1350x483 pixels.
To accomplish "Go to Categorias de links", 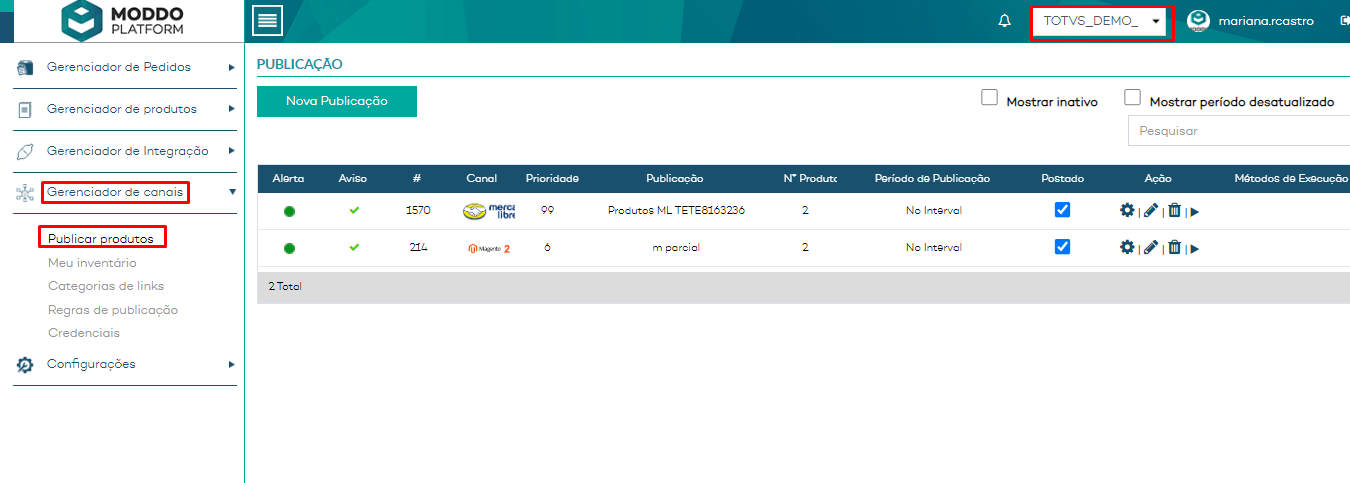I will tap(106, 286).
